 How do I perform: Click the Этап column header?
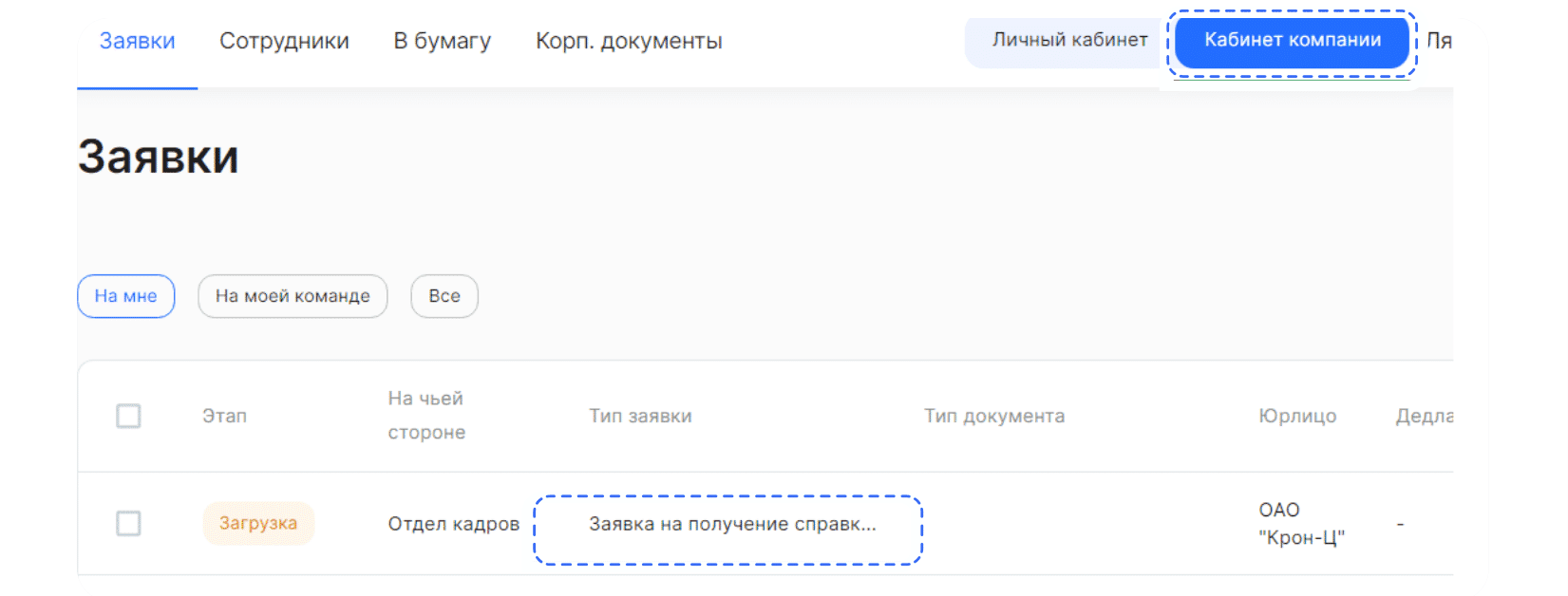[224, 416]
